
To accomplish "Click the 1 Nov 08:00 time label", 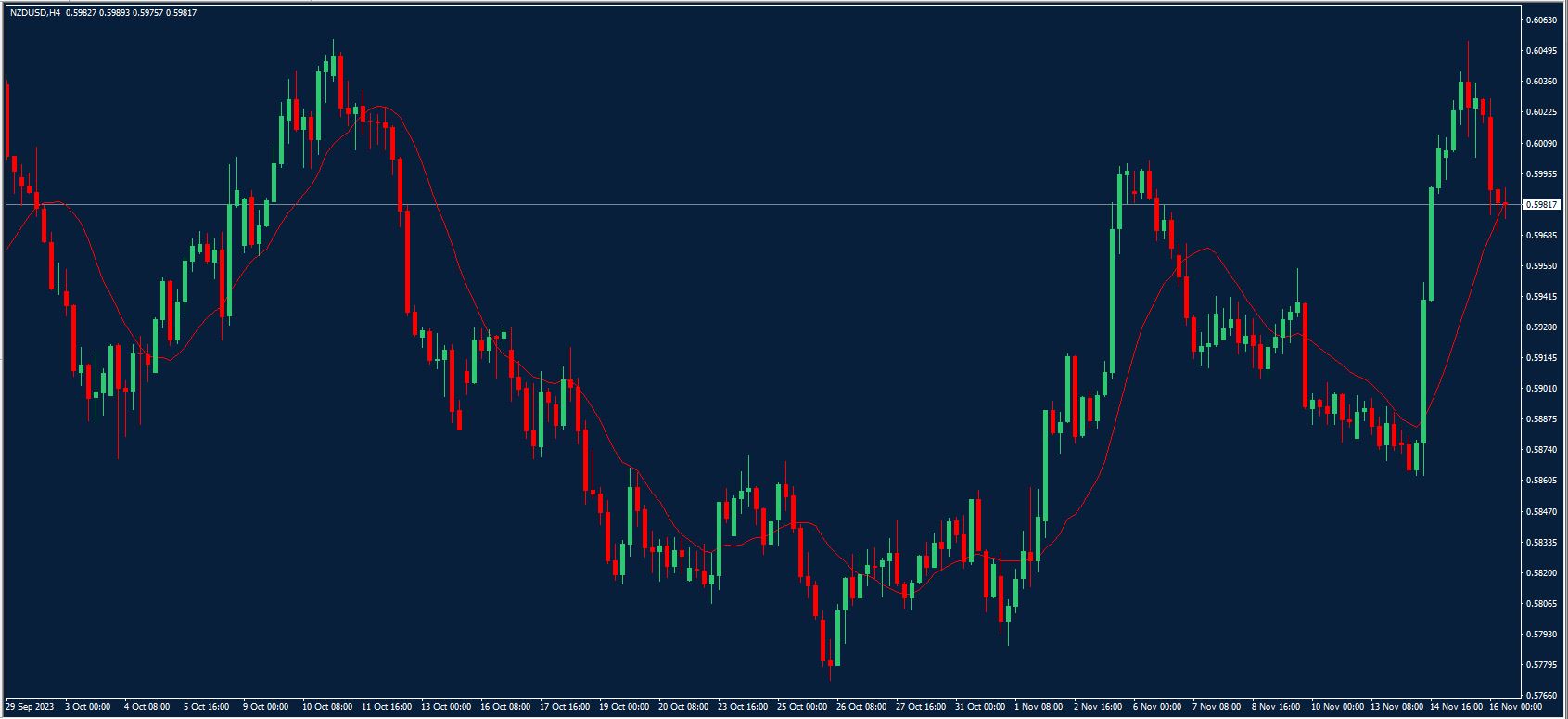I will click(1039, 707).
